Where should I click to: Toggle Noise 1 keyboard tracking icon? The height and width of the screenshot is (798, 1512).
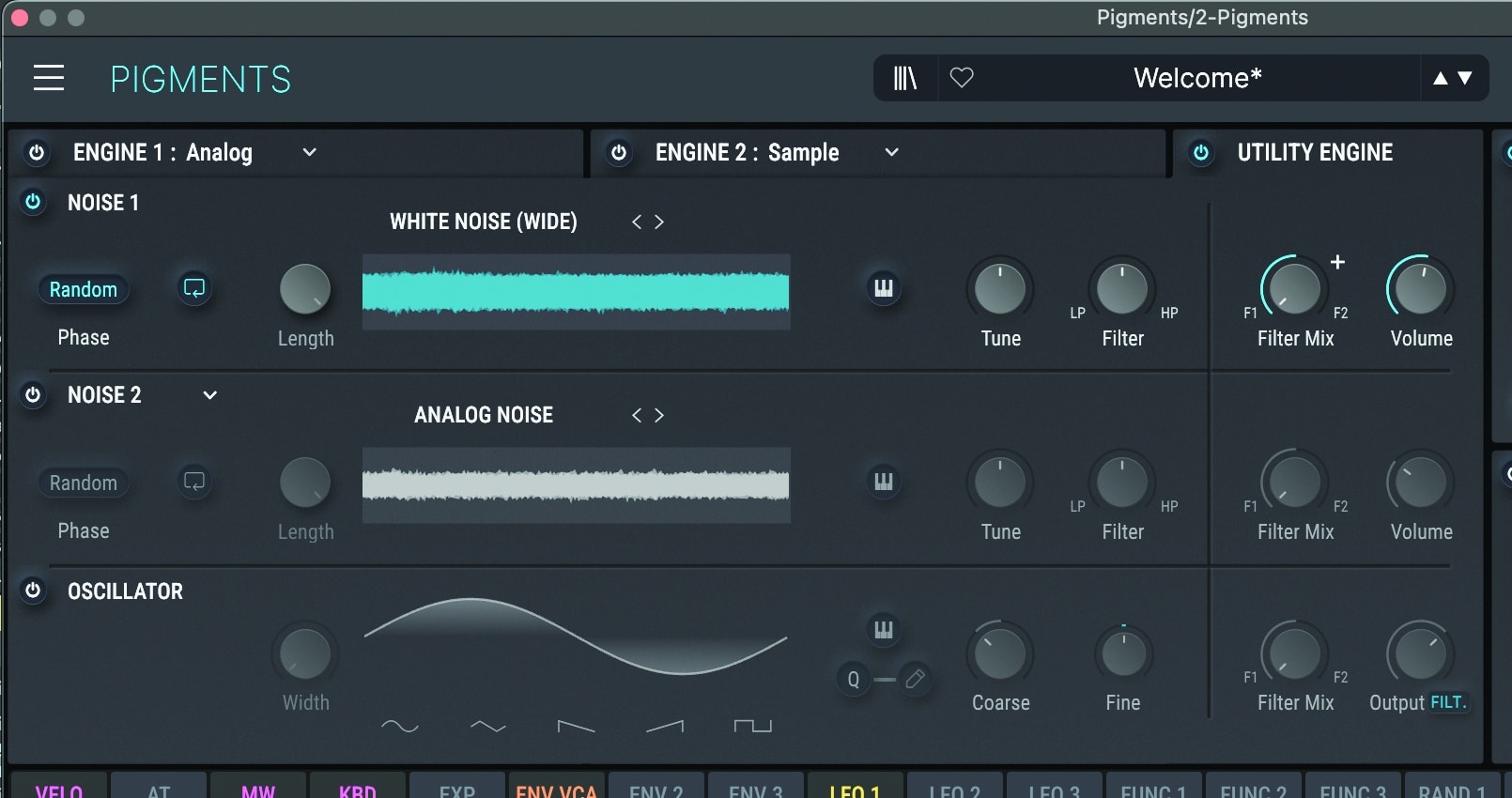click(x=884, y=288)
